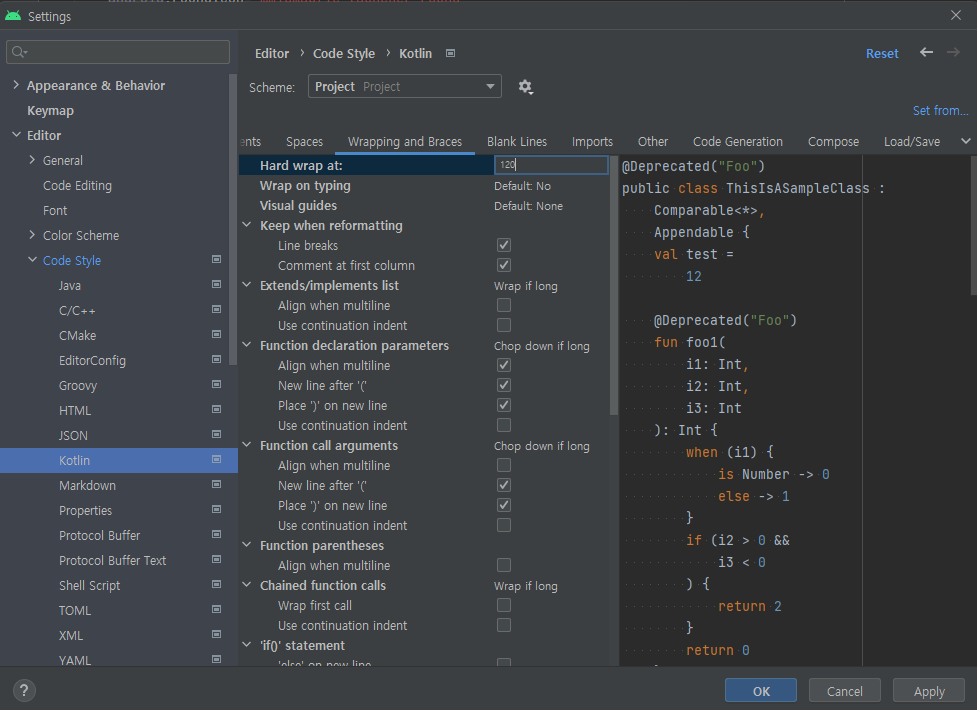Click project icon on C/C++ row
The image size is (977, 710).
[x=216, y=309]
